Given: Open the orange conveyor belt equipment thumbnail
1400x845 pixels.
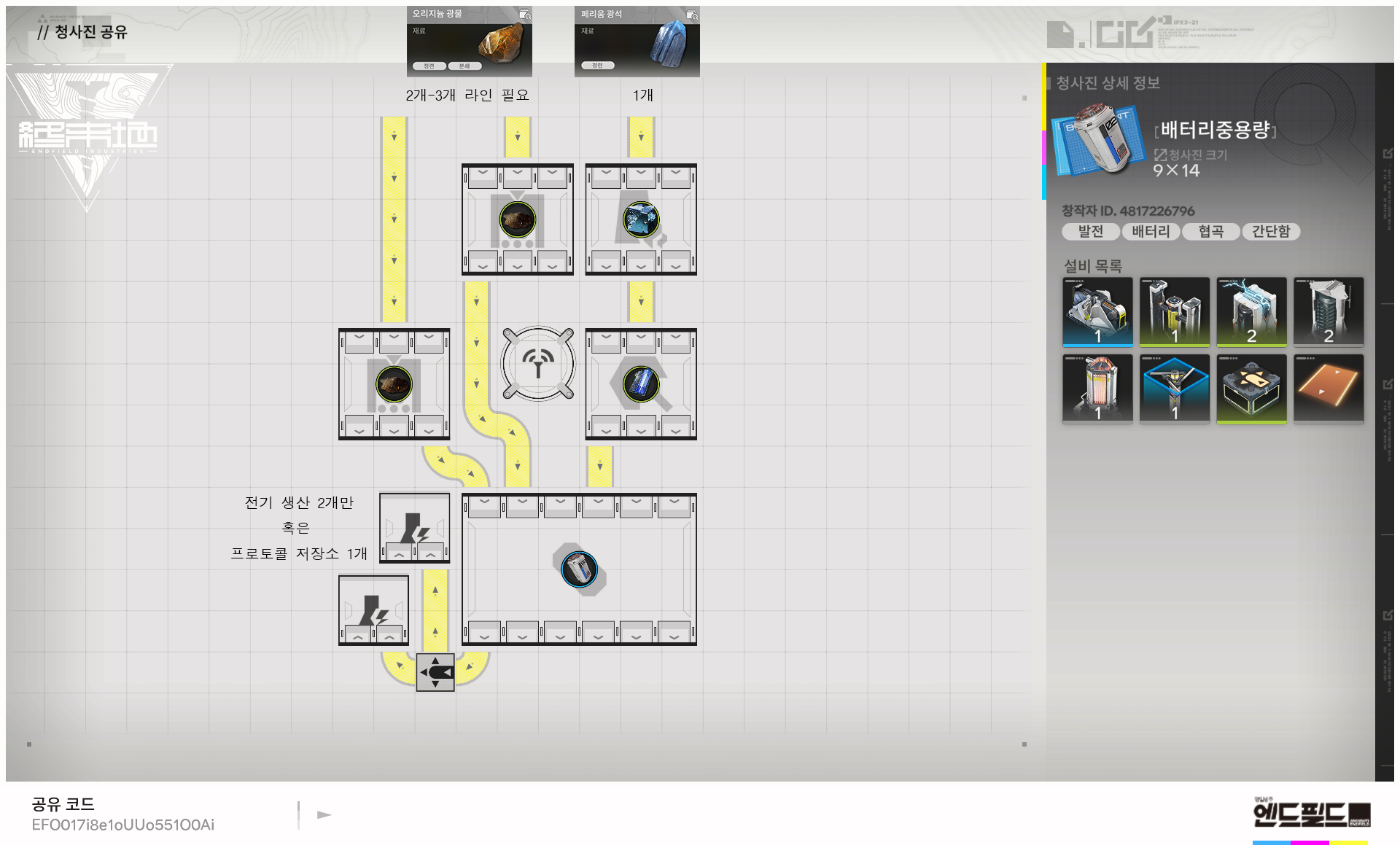Looking at the screenshot, I should 1328,388.
